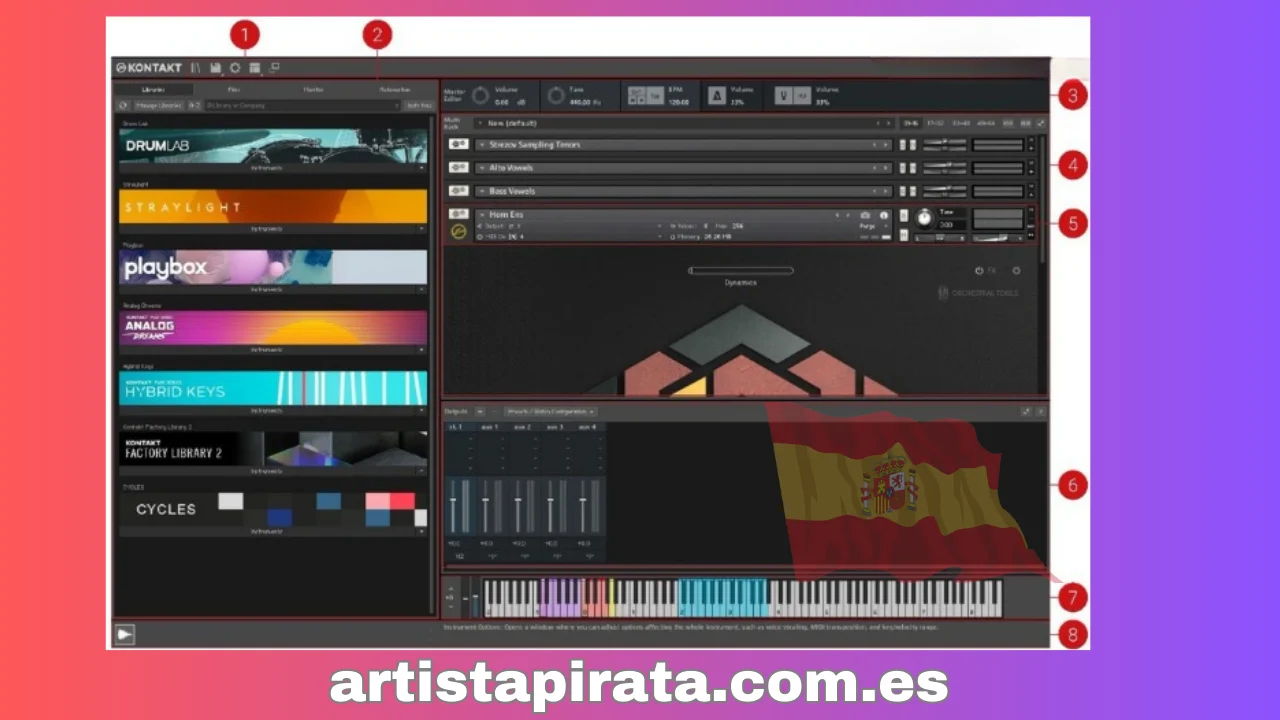Expand the Playbox Instruments dropdown arrow
1280x720 pixels.
pos(421,289)
